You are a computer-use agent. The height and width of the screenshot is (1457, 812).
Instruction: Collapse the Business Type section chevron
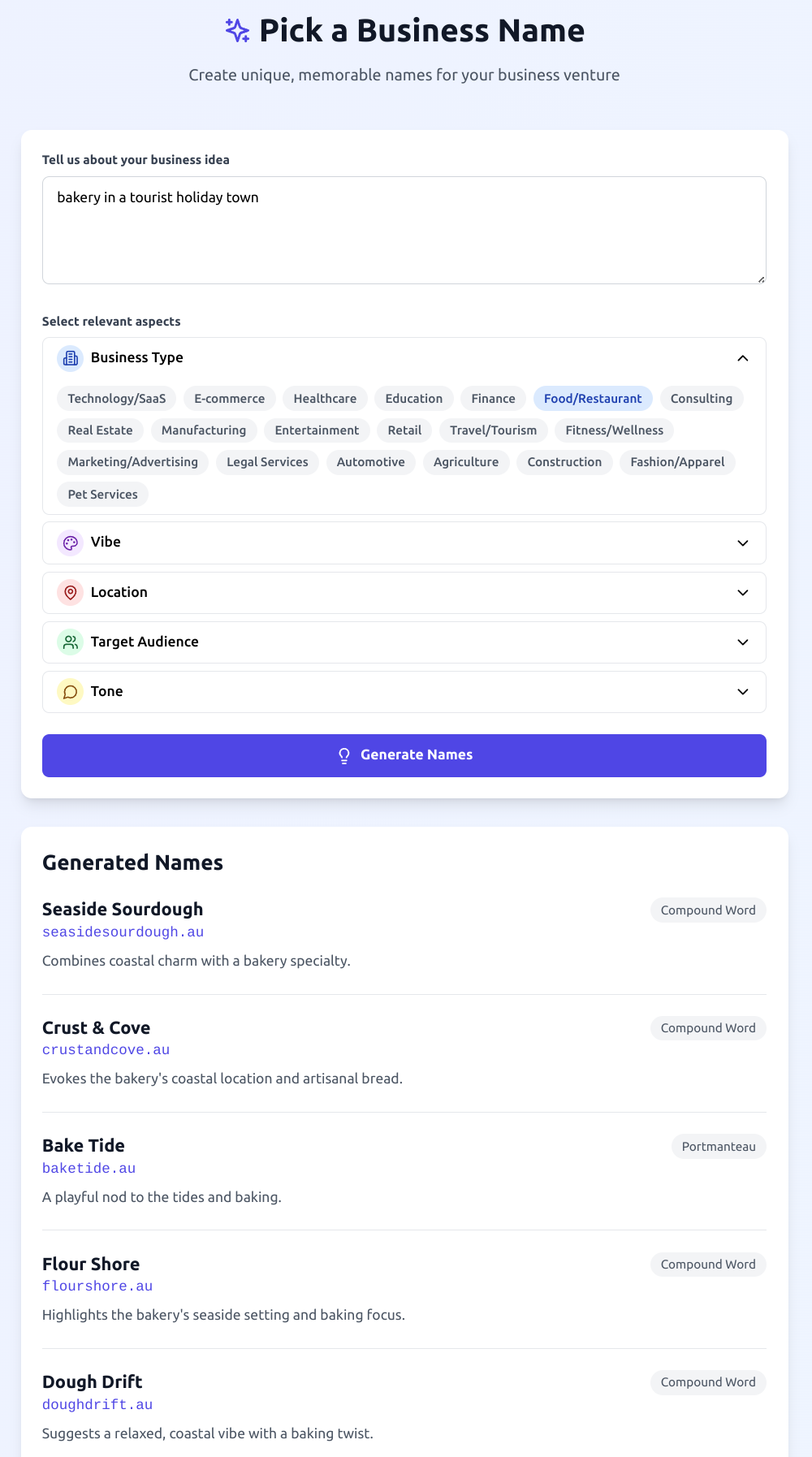742,358
